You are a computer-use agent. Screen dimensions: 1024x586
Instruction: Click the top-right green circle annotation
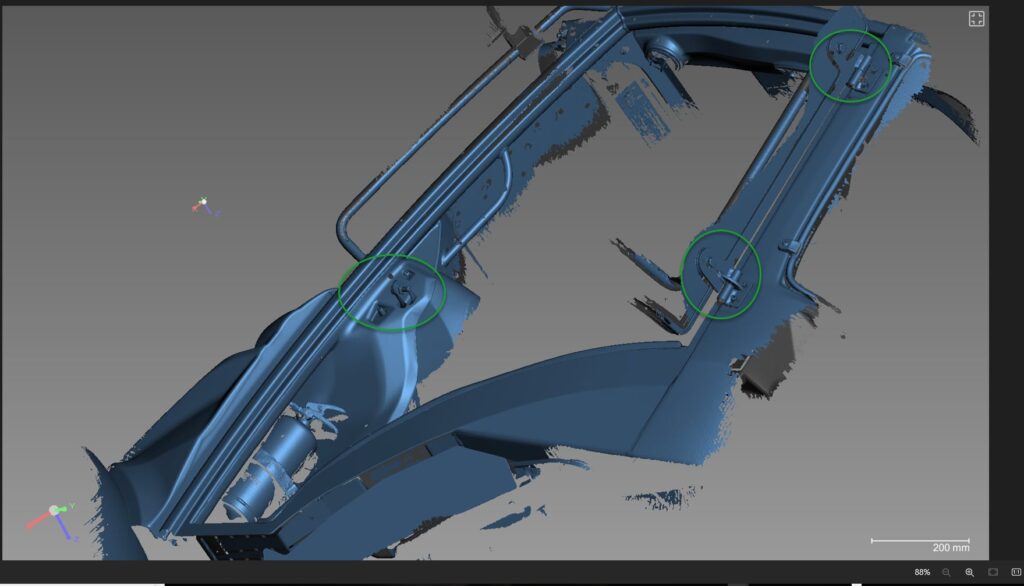coord(850,66)
